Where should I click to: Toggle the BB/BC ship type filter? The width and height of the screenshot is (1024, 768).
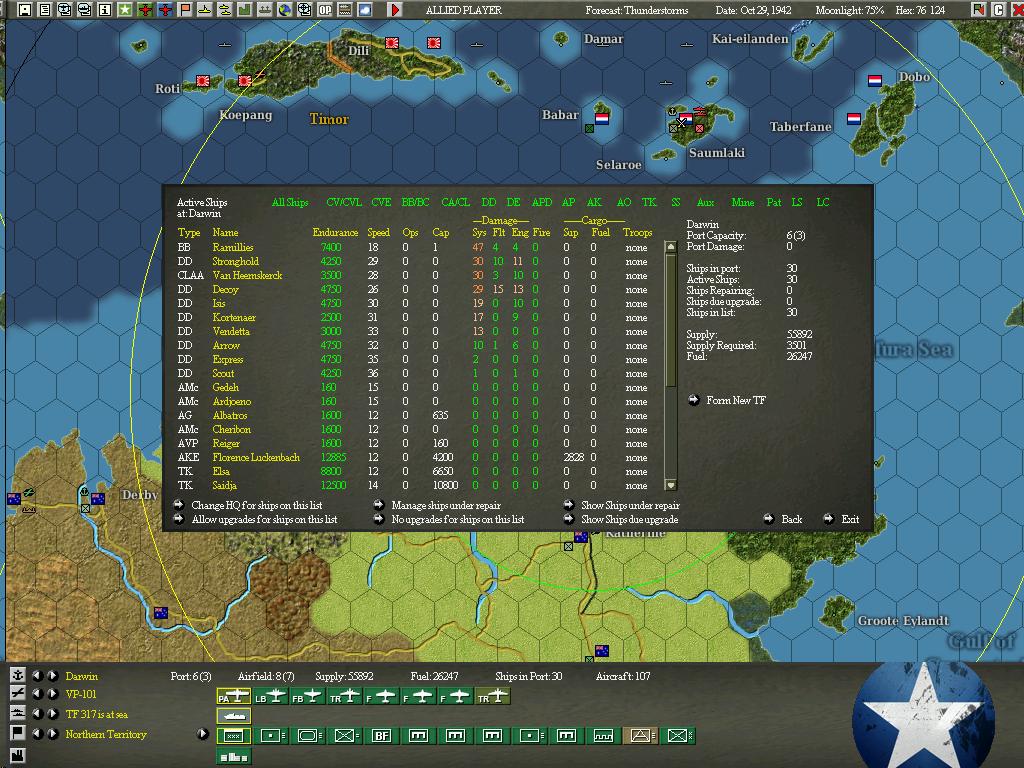click(x=415, y=202)
